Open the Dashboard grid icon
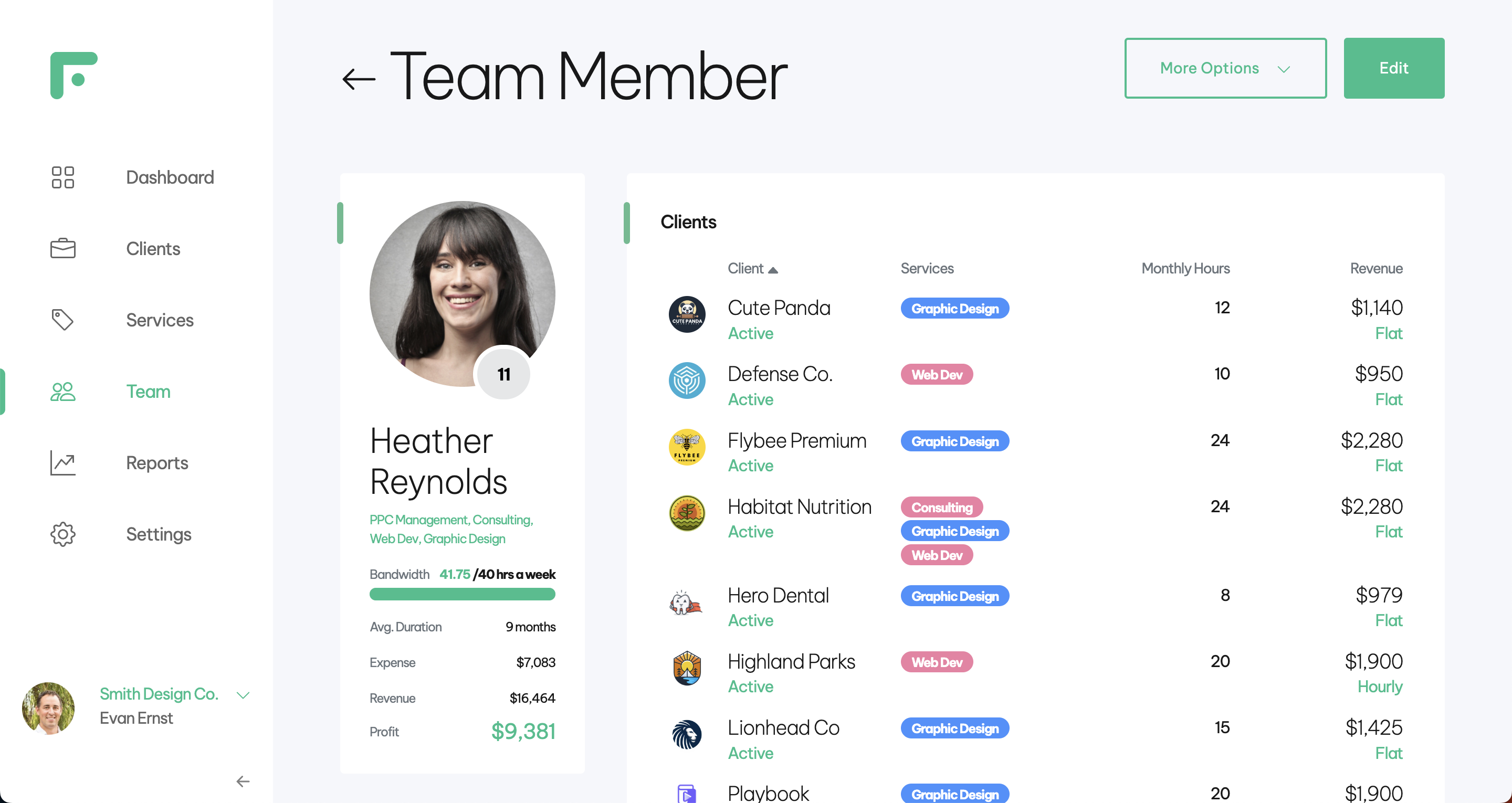This screenshot has height=803, width=1512. (63, 177)
